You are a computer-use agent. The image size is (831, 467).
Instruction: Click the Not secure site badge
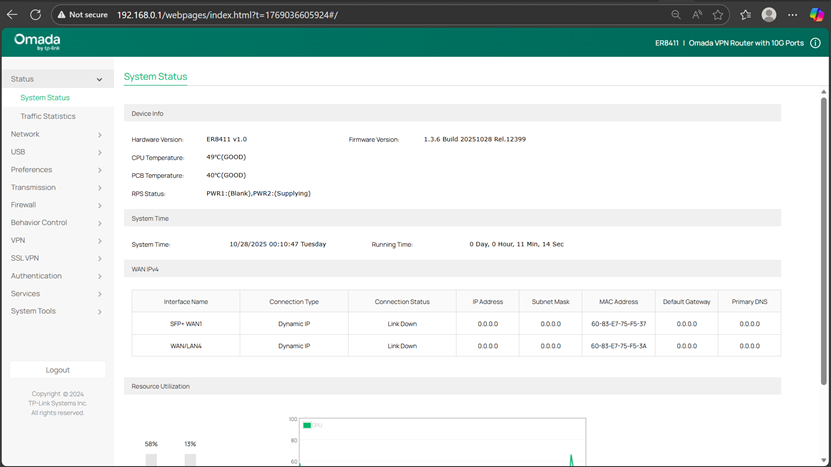click(82, 15)
